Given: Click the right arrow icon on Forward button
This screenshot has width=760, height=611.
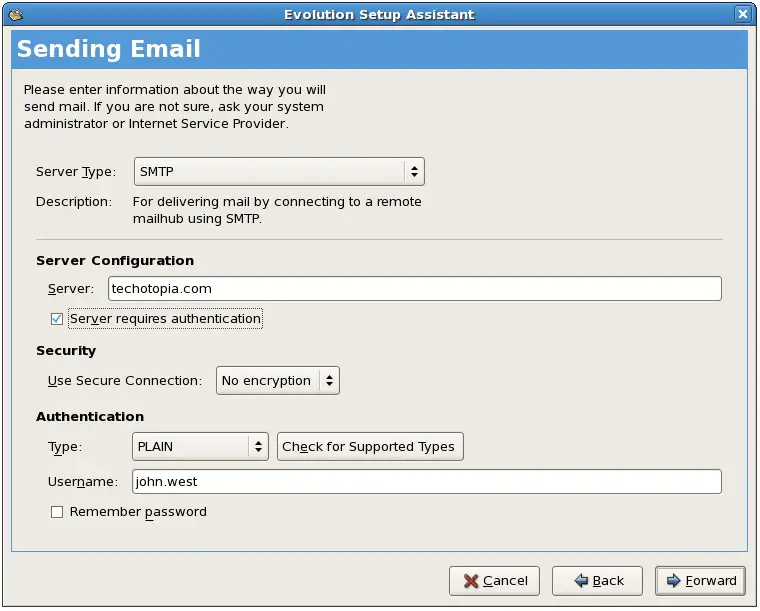Looking at the screenshot, I should coord(673,581).
